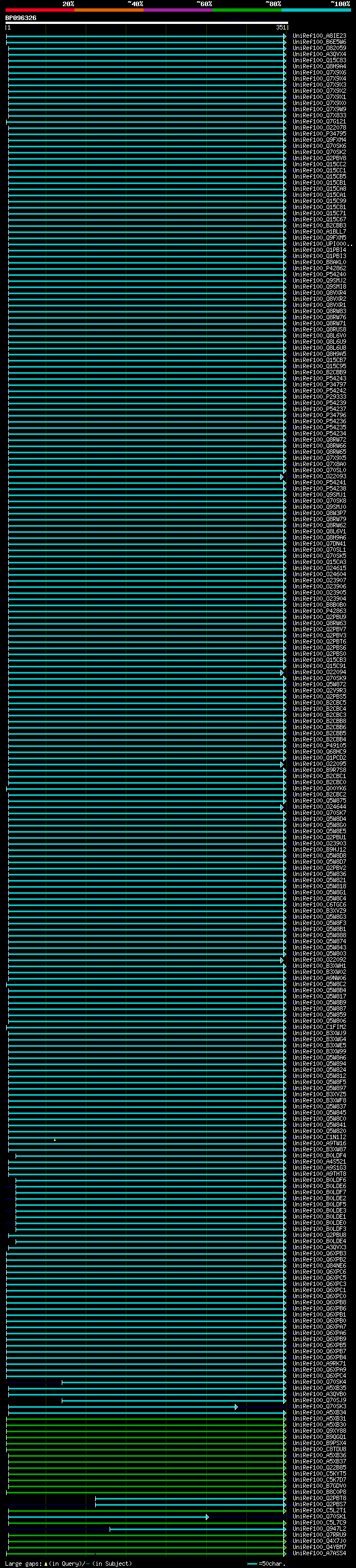Click label UniRef100_Q9FXM4
This screenshot has width=356, height=1568.
(319, 140)
